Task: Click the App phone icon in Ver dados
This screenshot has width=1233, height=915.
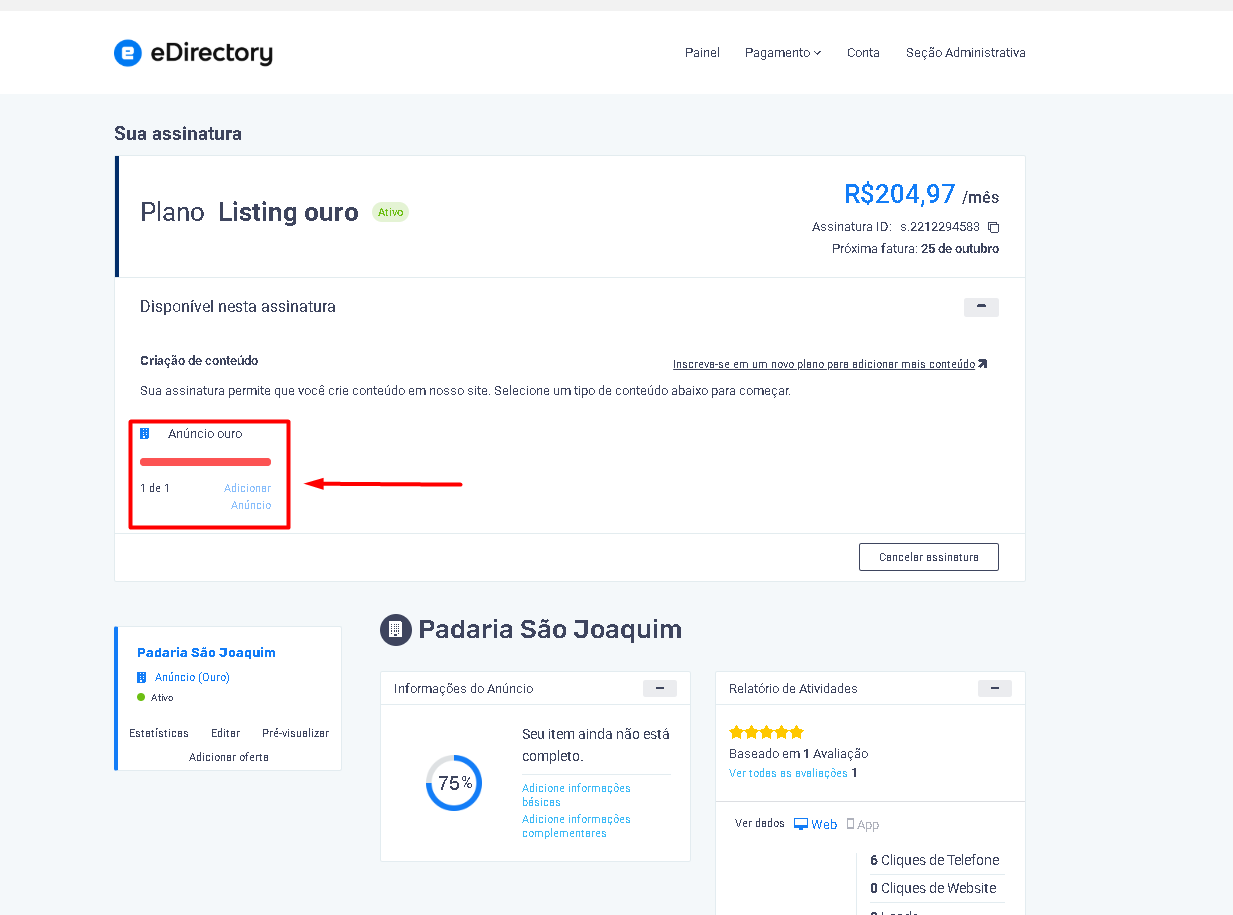Action: pyautogui.click(x=850, y=824)
